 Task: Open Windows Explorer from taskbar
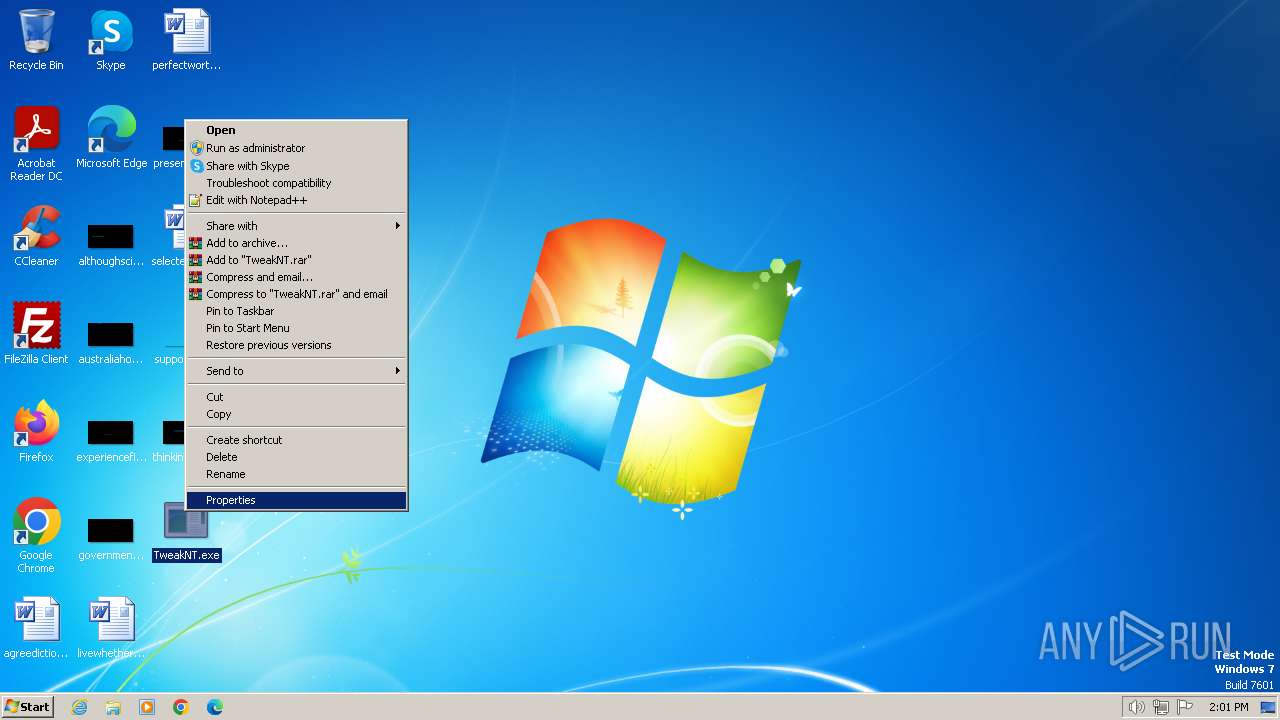tap(113, 707)
